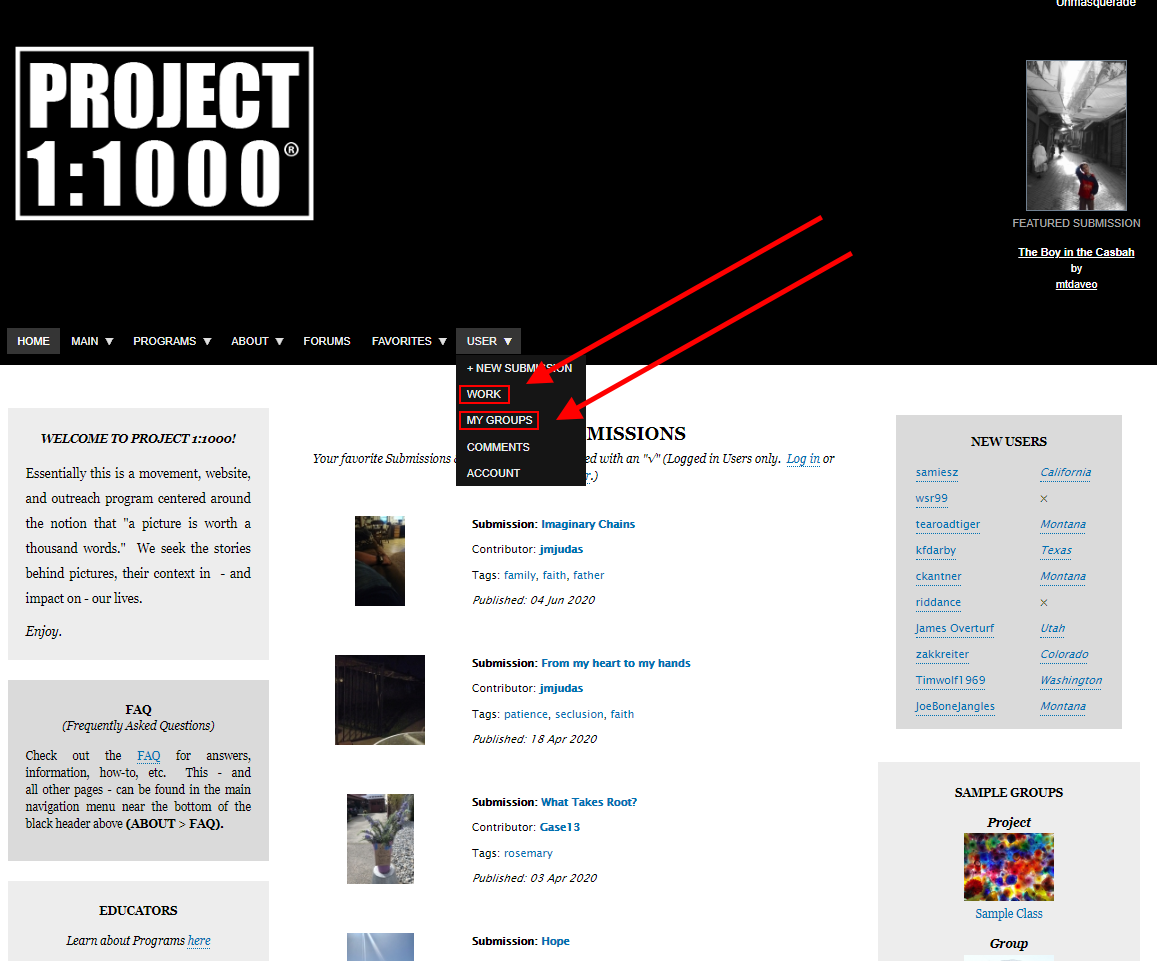Open the Imaginary Chains submission

(588, 523)
